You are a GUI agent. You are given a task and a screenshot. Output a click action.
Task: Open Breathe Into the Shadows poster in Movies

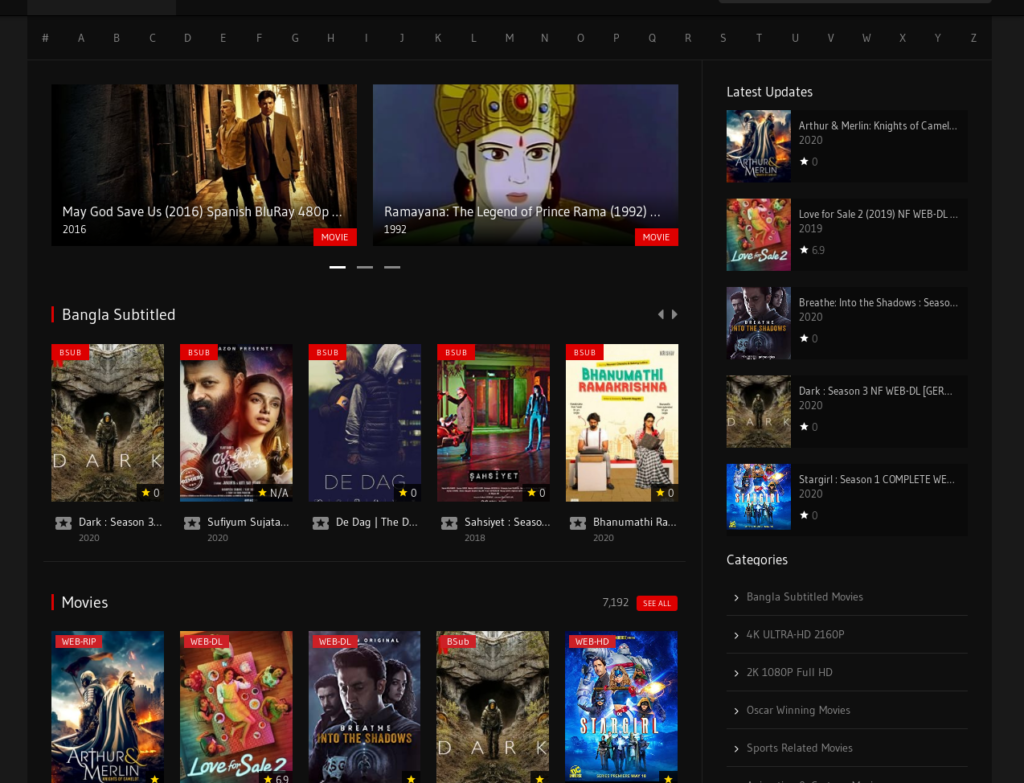[364, 707]
